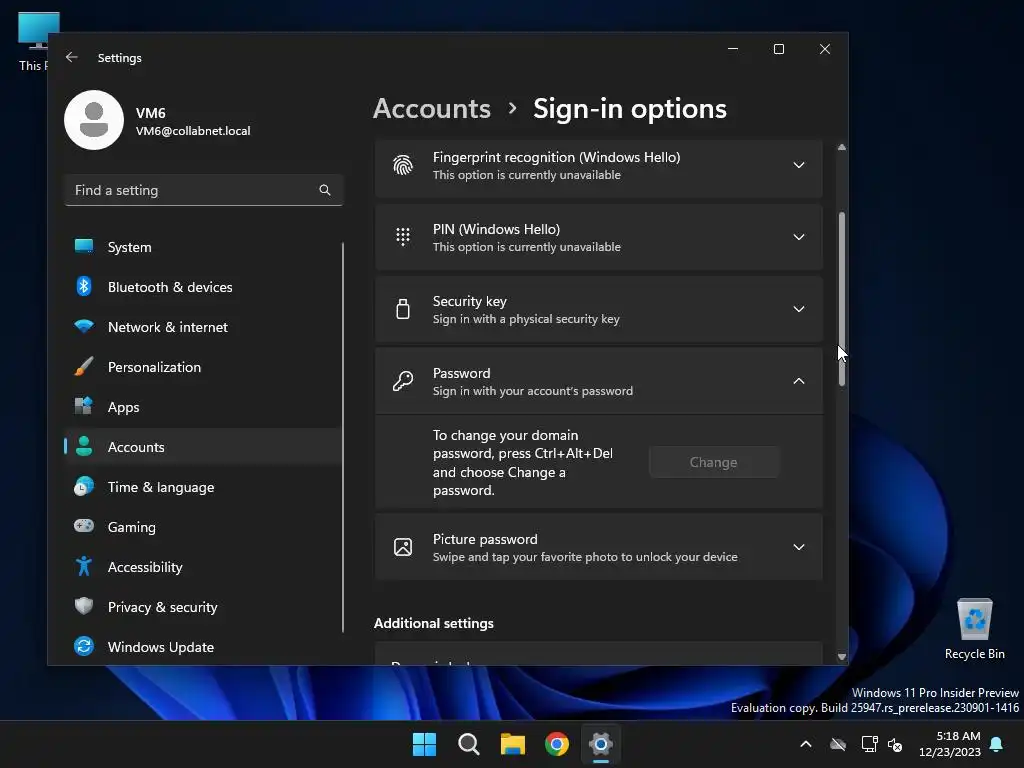Click the Sign-in options title text
Screen dimensions: 1024x768
[630, 108]
